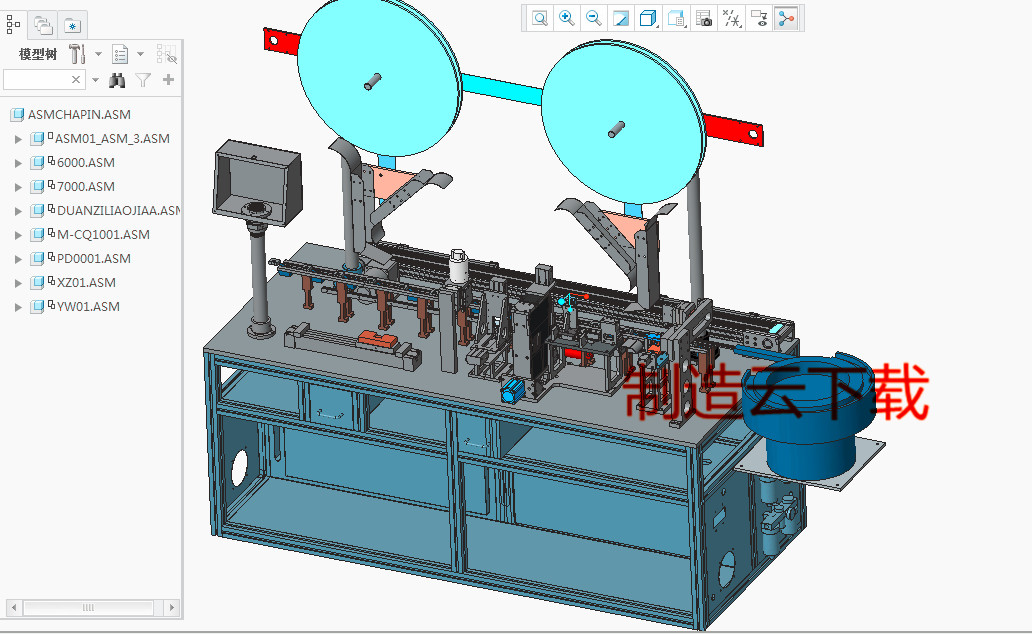Expand the 6000.ASM tree node

[17, 162]
